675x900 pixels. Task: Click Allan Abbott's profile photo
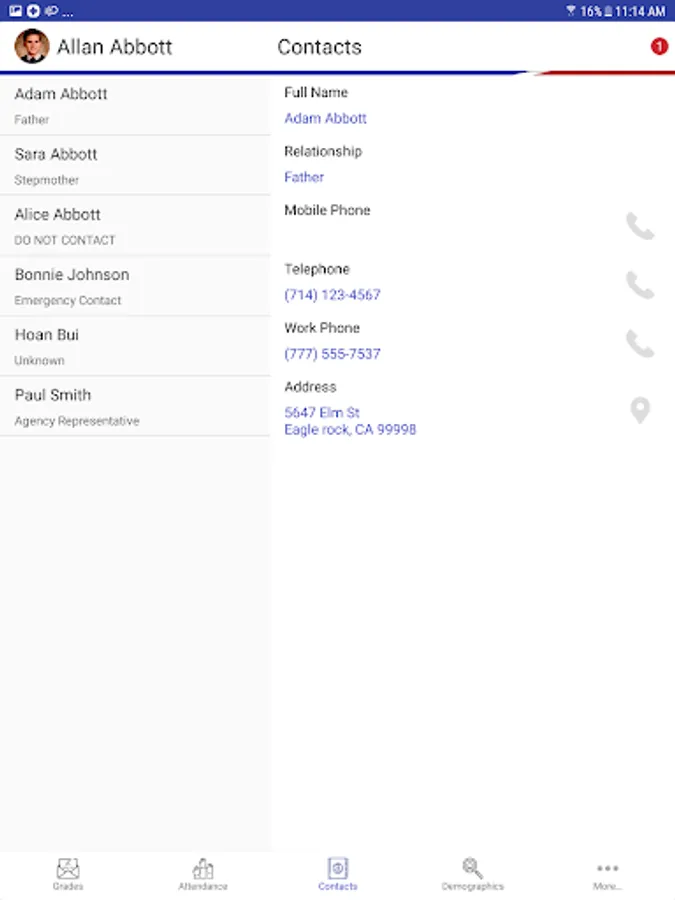tap(32, 46)
